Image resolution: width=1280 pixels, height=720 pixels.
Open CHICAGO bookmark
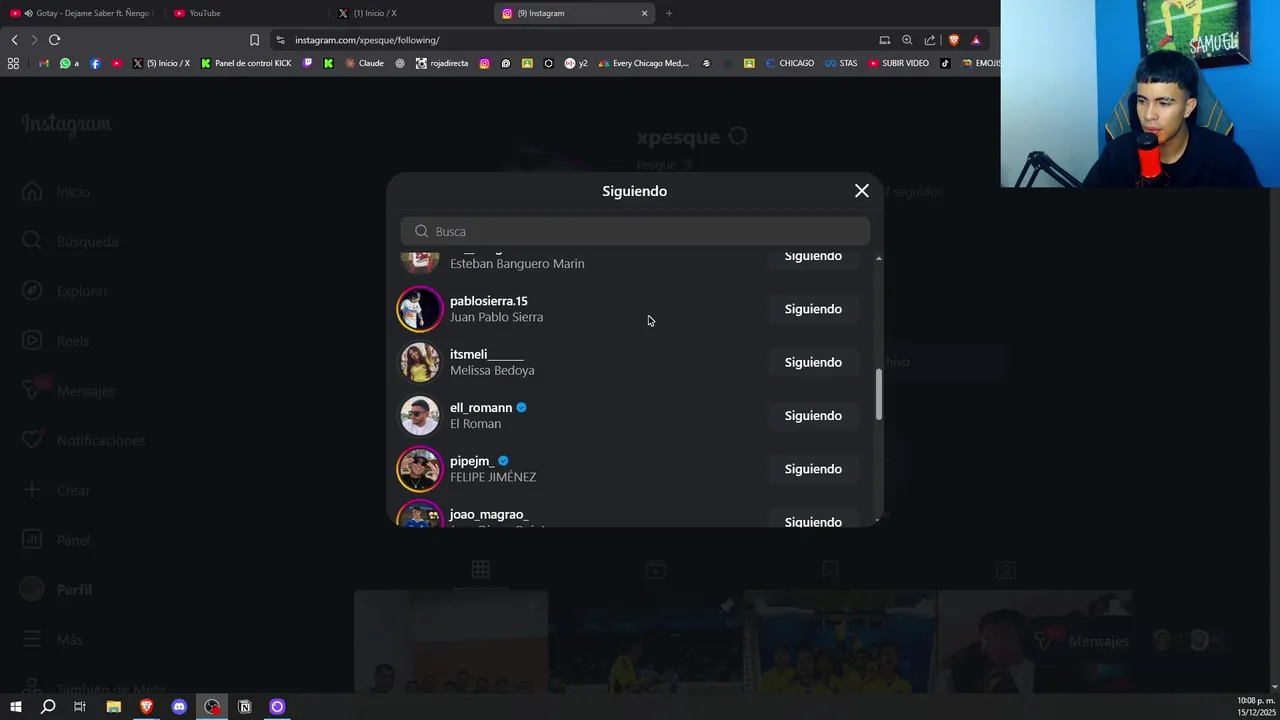click(x=789, y=63)
